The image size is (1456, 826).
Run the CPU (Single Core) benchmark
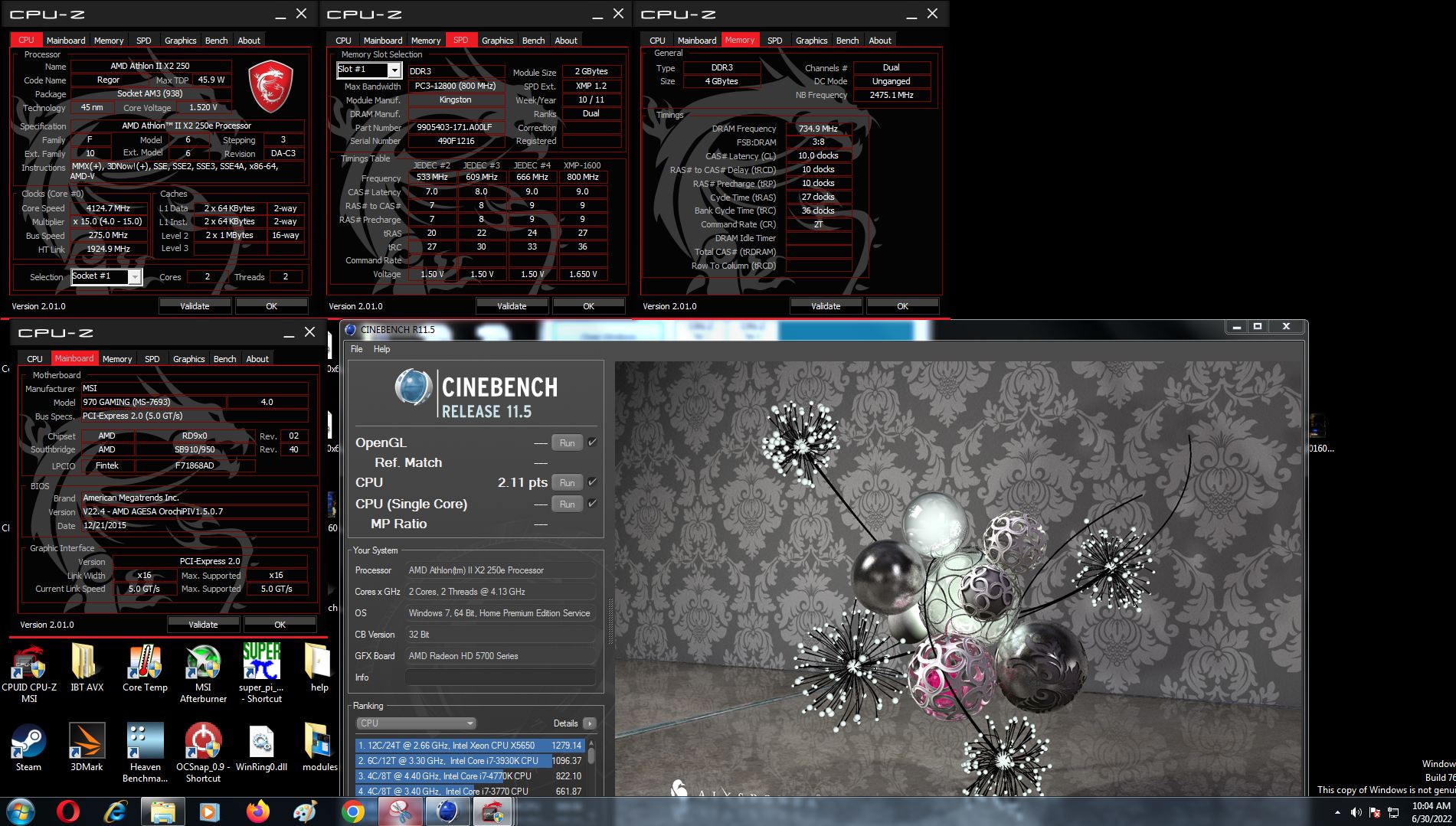pyautogui.click(x=567, y=504)
